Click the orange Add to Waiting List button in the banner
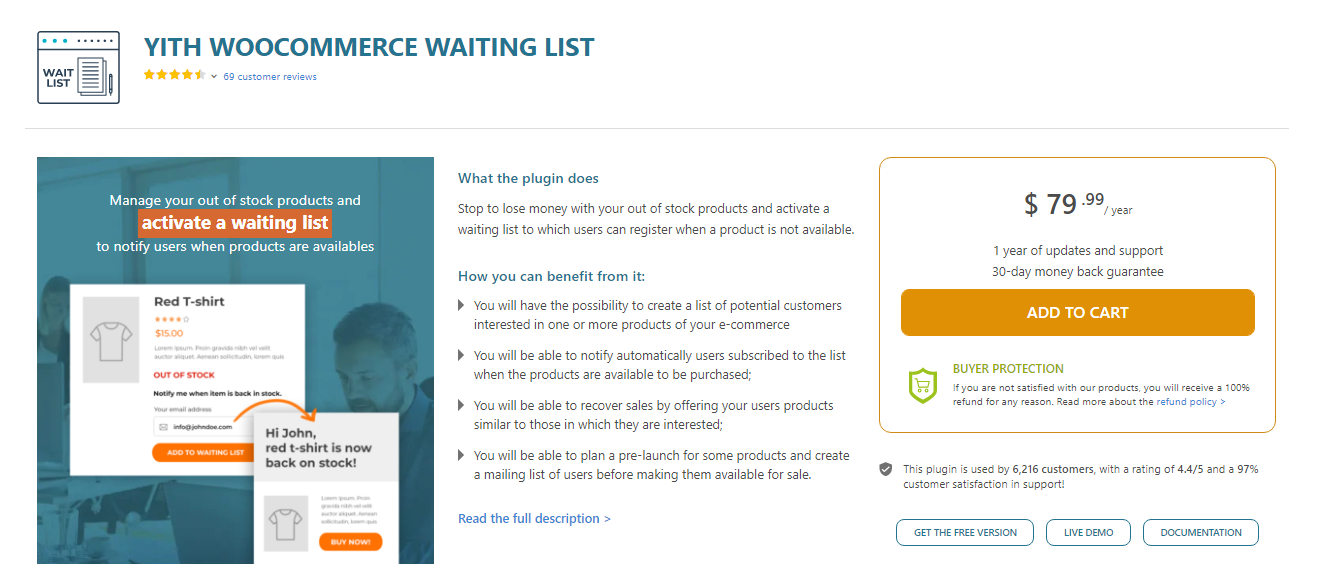This screenshot has height=564, width=1319. [x=205, y=452]
